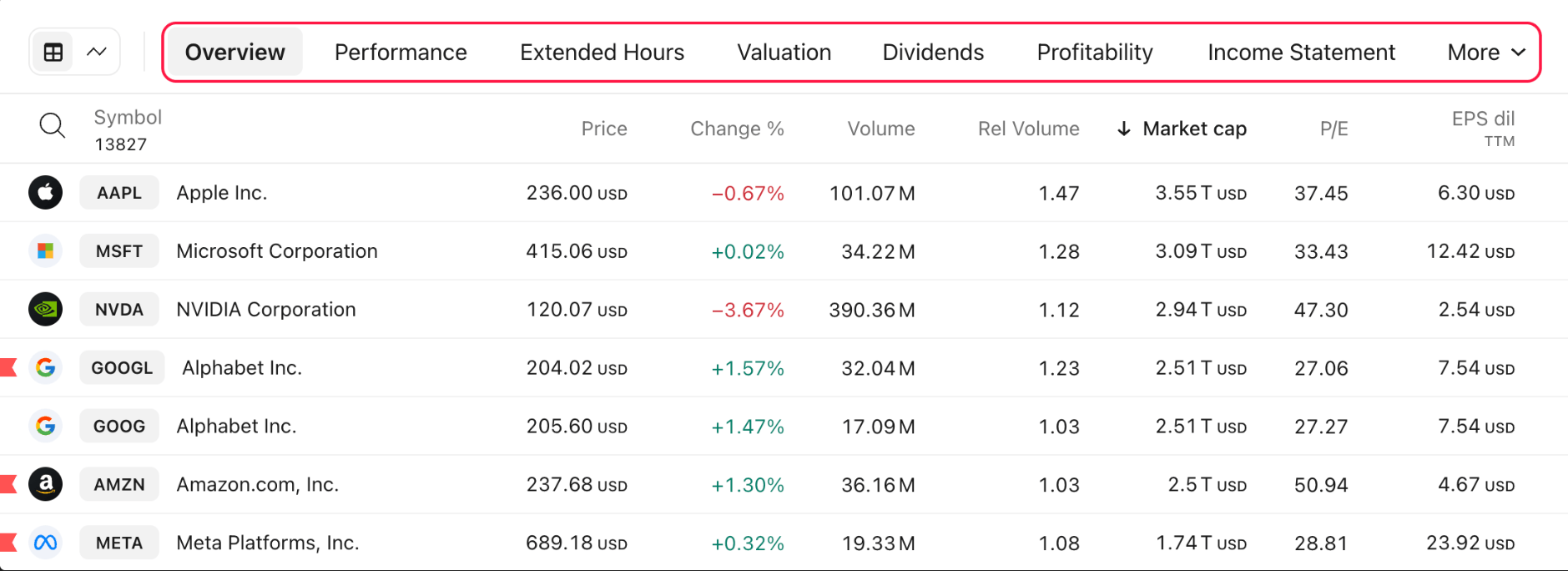
Task: Click Microsoft's P/E value 33.43
Action: coord(1321,251)
